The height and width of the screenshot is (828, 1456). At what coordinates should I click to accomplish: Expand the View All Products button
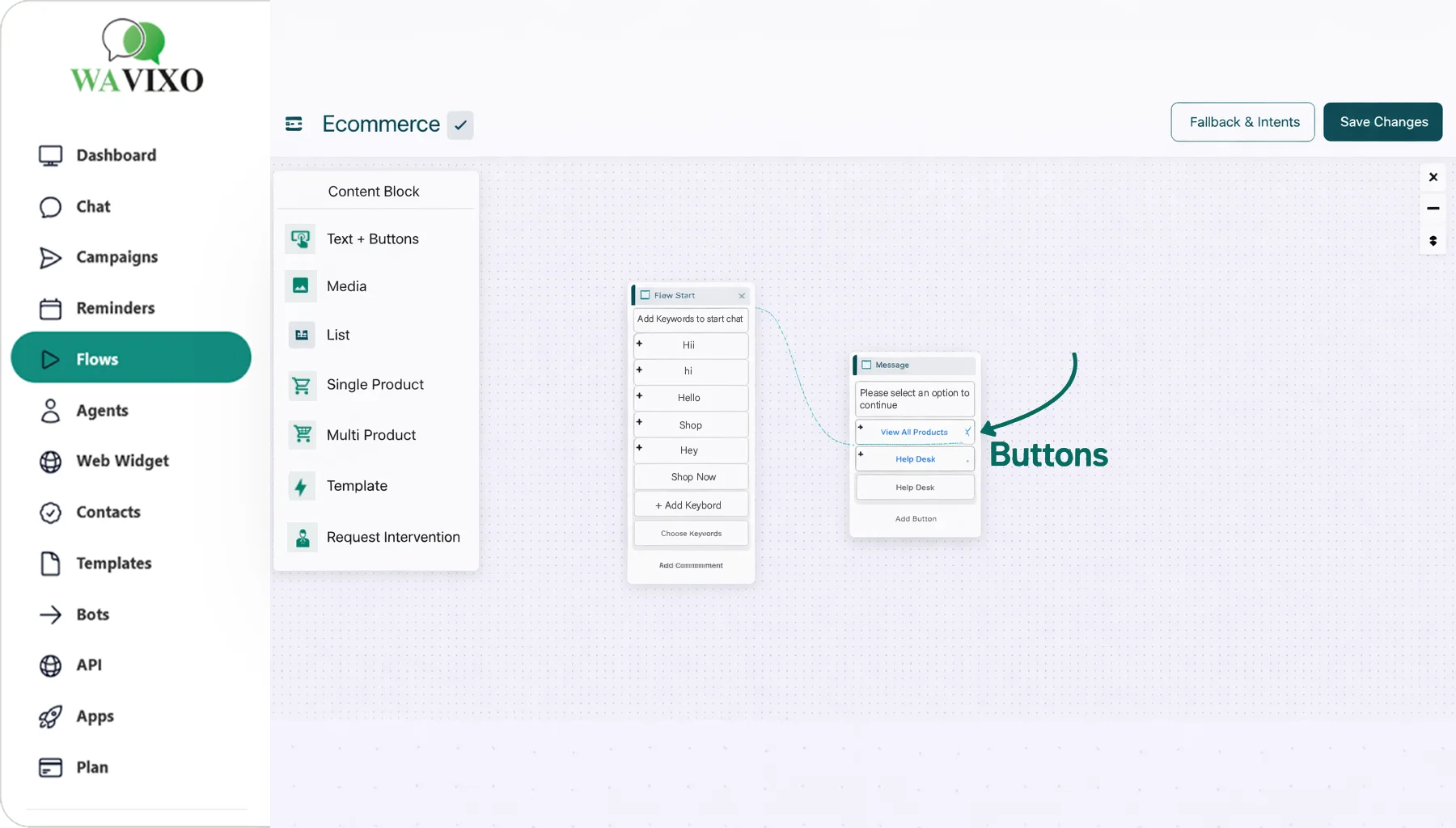click(861, 427)
